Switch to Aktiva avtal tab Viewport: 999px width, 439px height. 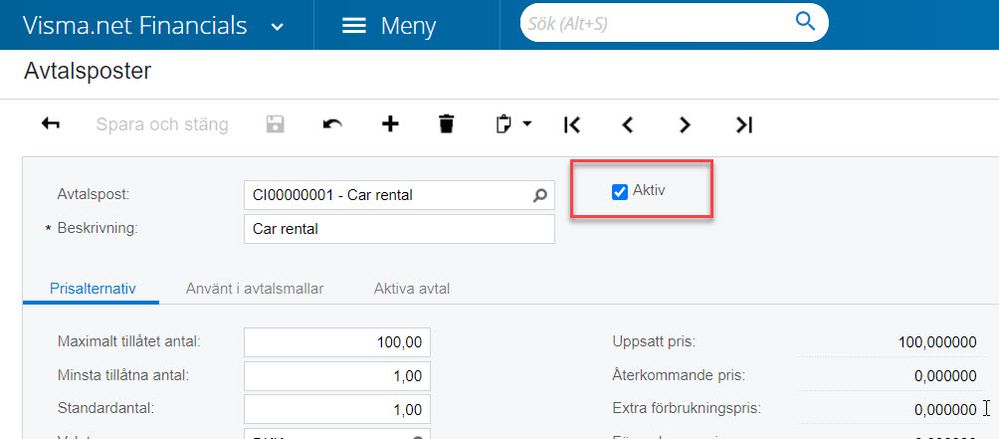tap(412, 289)
